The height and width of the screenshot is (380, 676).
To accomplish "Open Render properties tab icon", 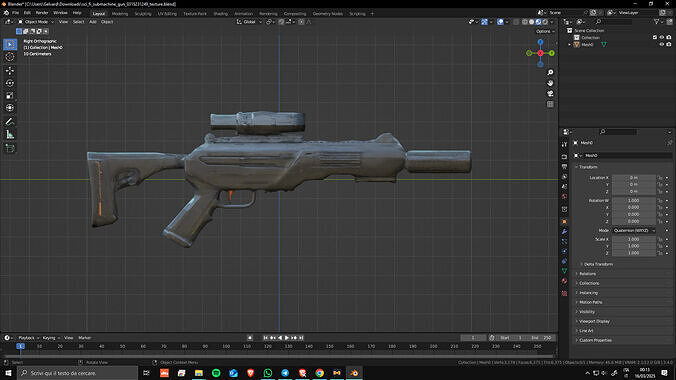I will (x=564, y=156).
